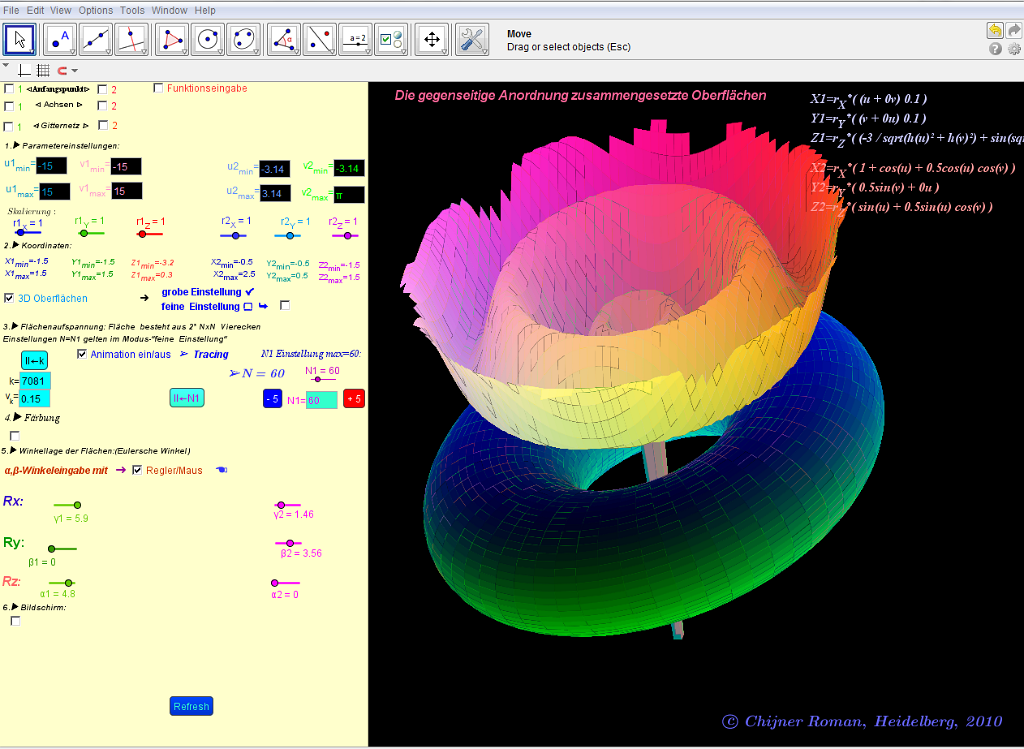
Task: Click the Undo arrow icon
Action: 995,30
